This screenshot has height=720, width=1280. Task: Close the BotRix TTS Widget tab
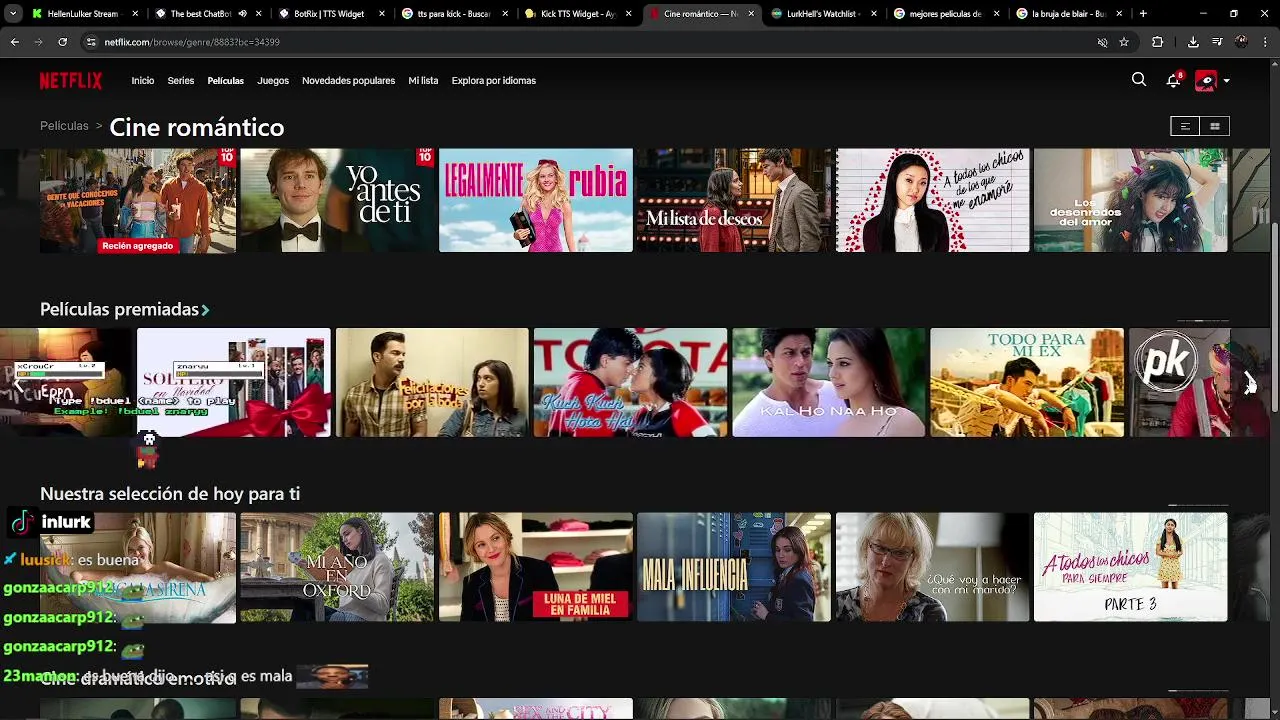click(382, 14)
